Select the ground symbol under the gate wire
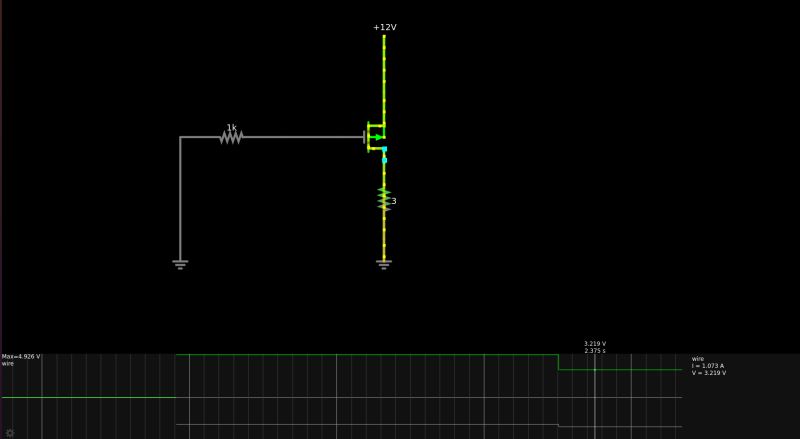The image size is (800, 439). tap(180, 264)
